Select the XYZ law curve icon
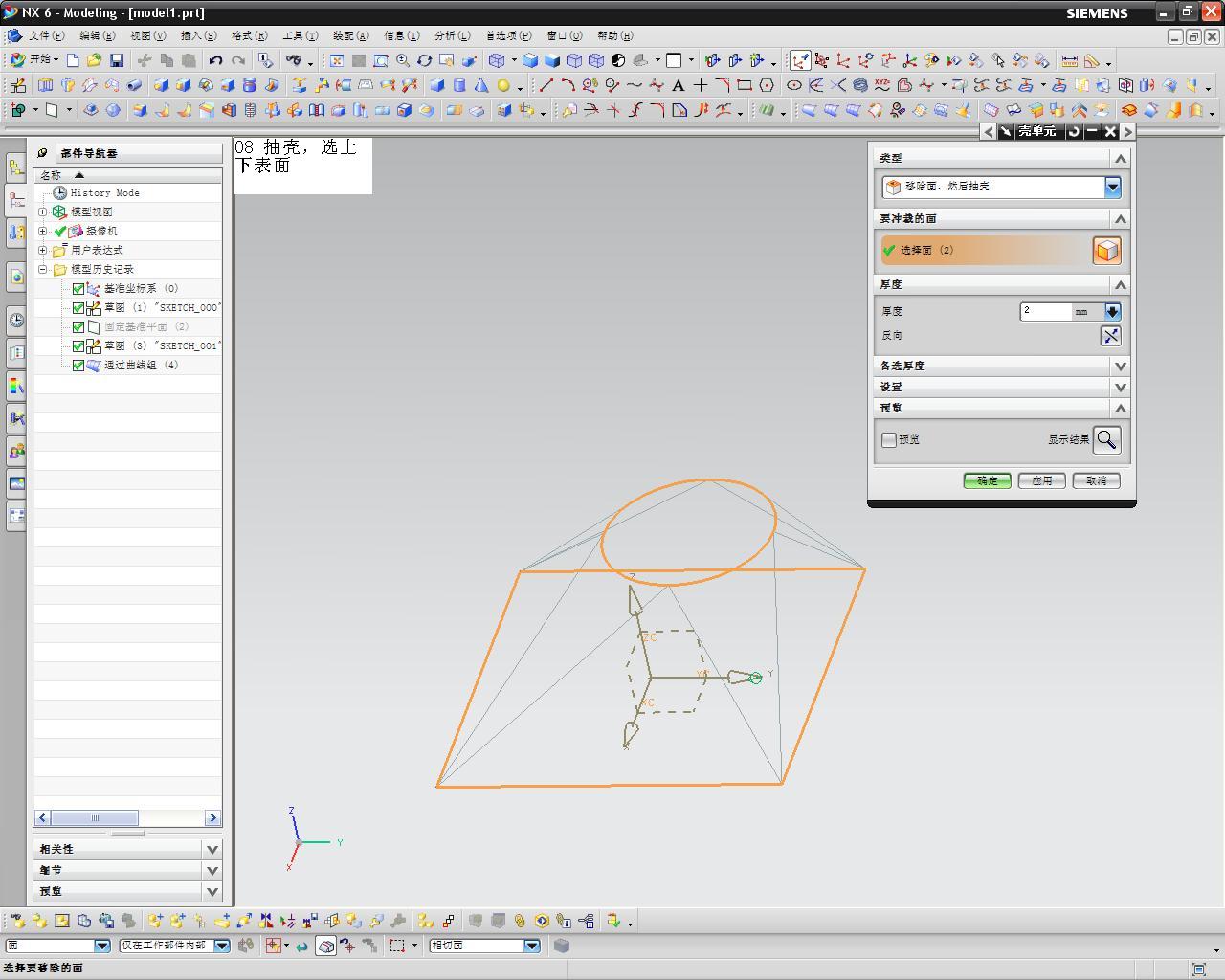 click(x=882, y=85)
